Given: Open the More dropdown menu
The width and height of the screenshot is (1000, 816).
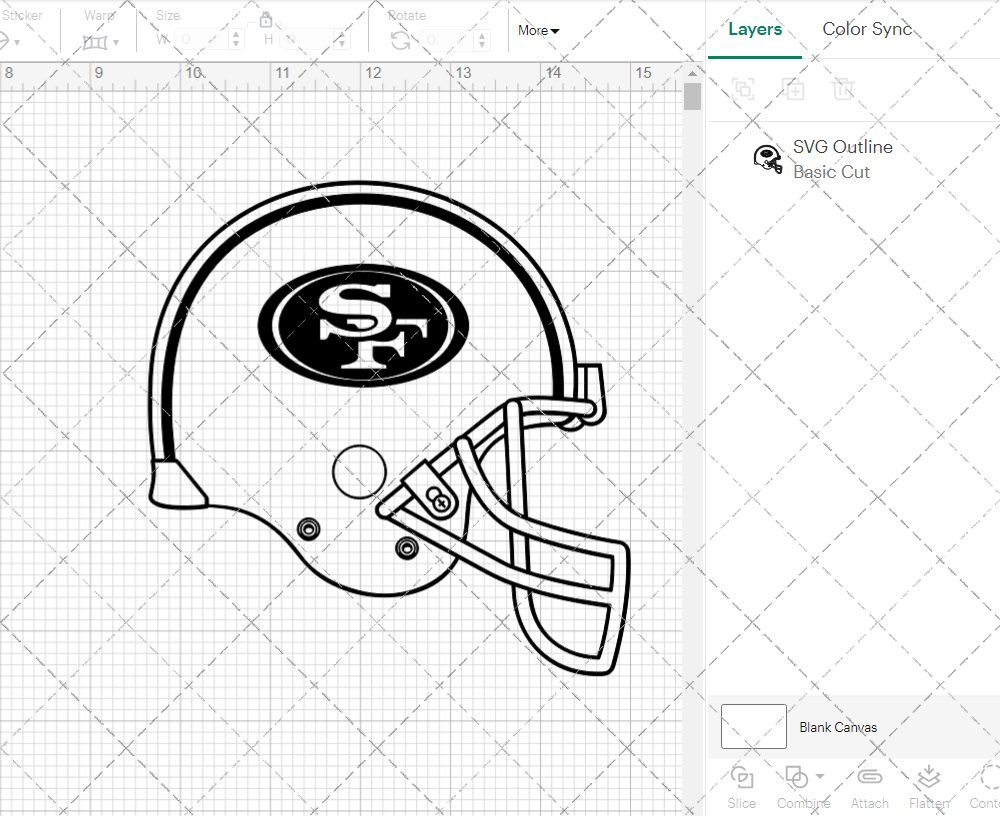Looking at the screenshot, I should (537, 30).
